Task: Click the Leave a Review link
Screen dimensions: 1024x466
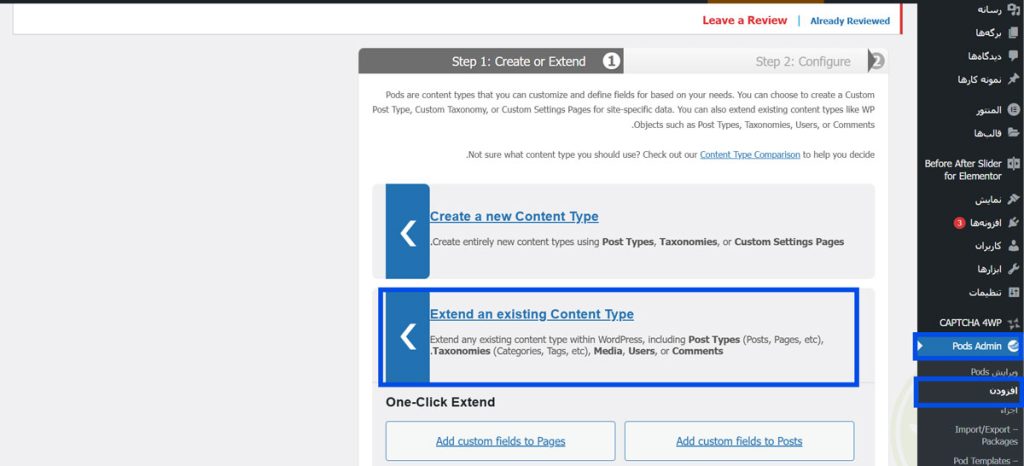Action: pyautogui.click(x=745, y=20)
